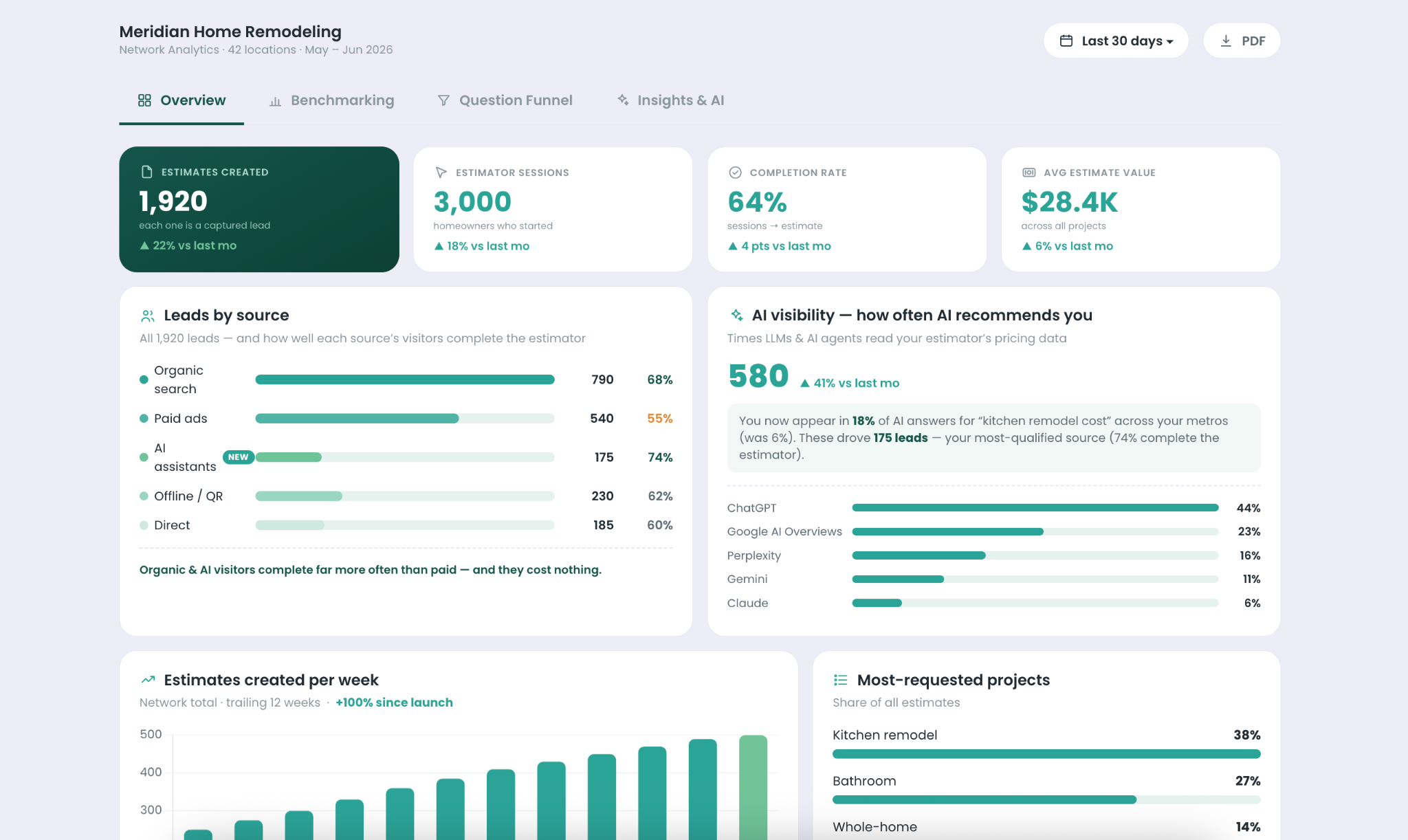Image resolution: width=1408 pixels, height=840 pixels.
Task: Click the AI assistants progress bar
Action: coord(405,457)
